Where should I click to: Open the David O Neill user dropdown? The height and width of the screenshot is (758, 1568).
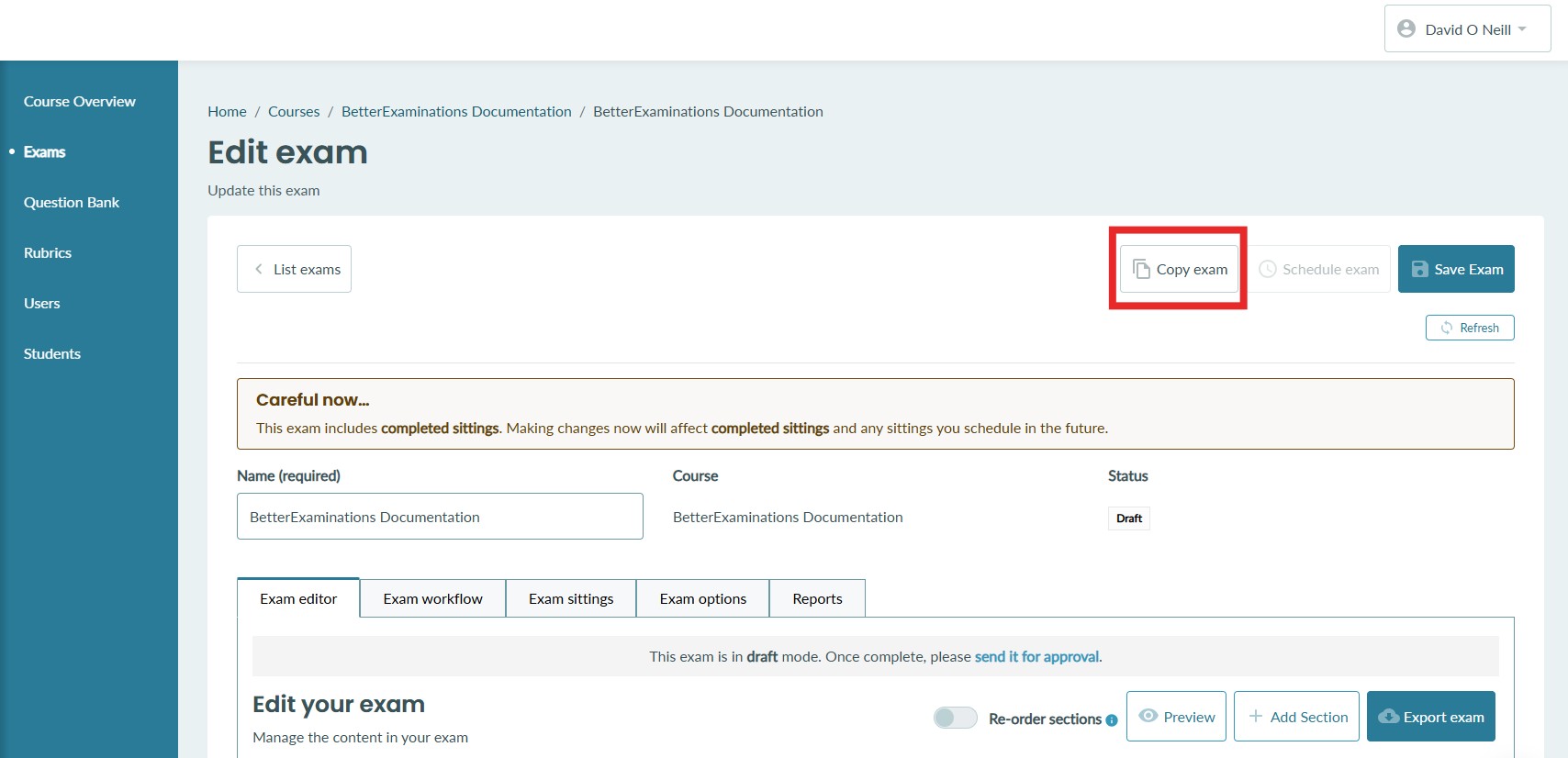(x=1467, y=29)
